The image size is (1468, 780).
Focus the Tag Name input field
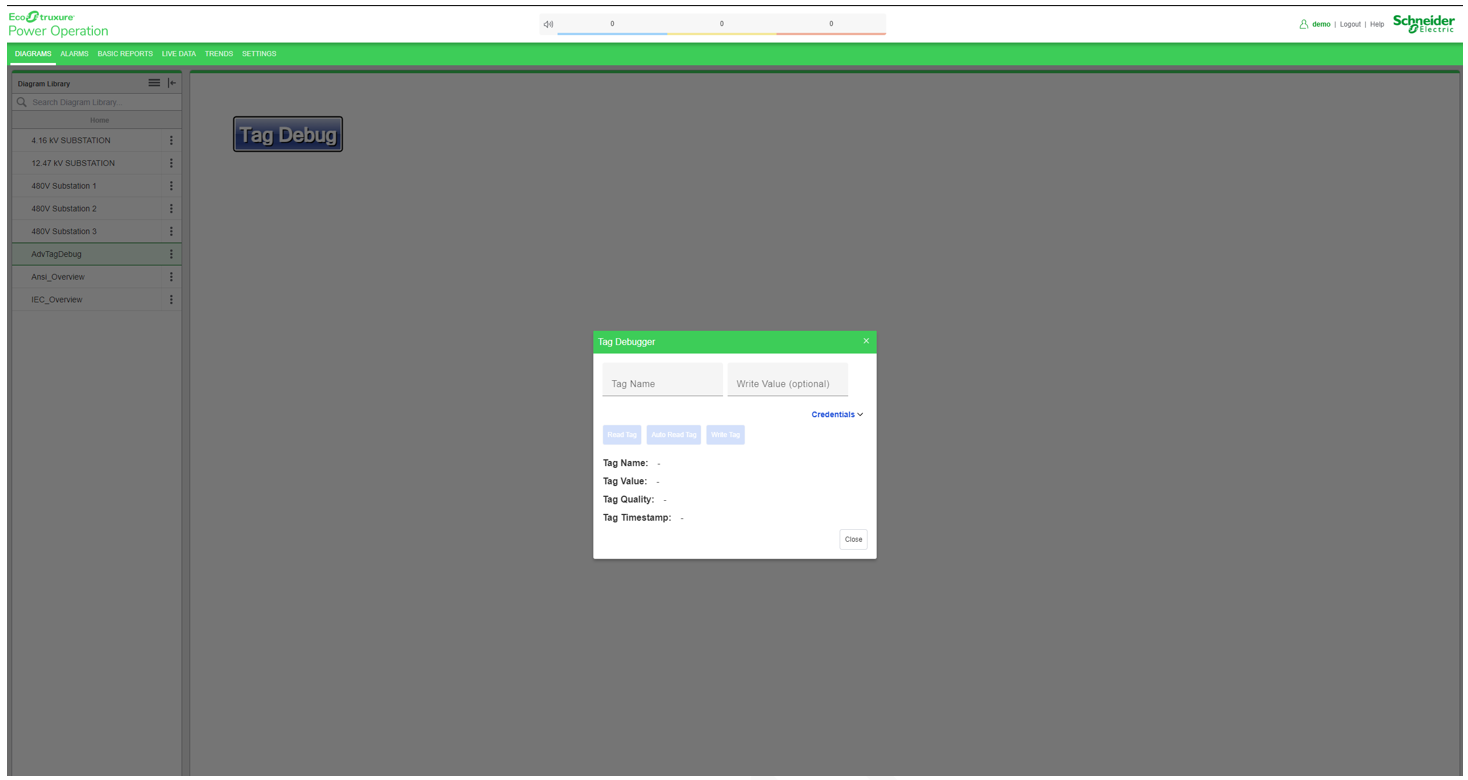pyautogui.click(x=662, y=380)
